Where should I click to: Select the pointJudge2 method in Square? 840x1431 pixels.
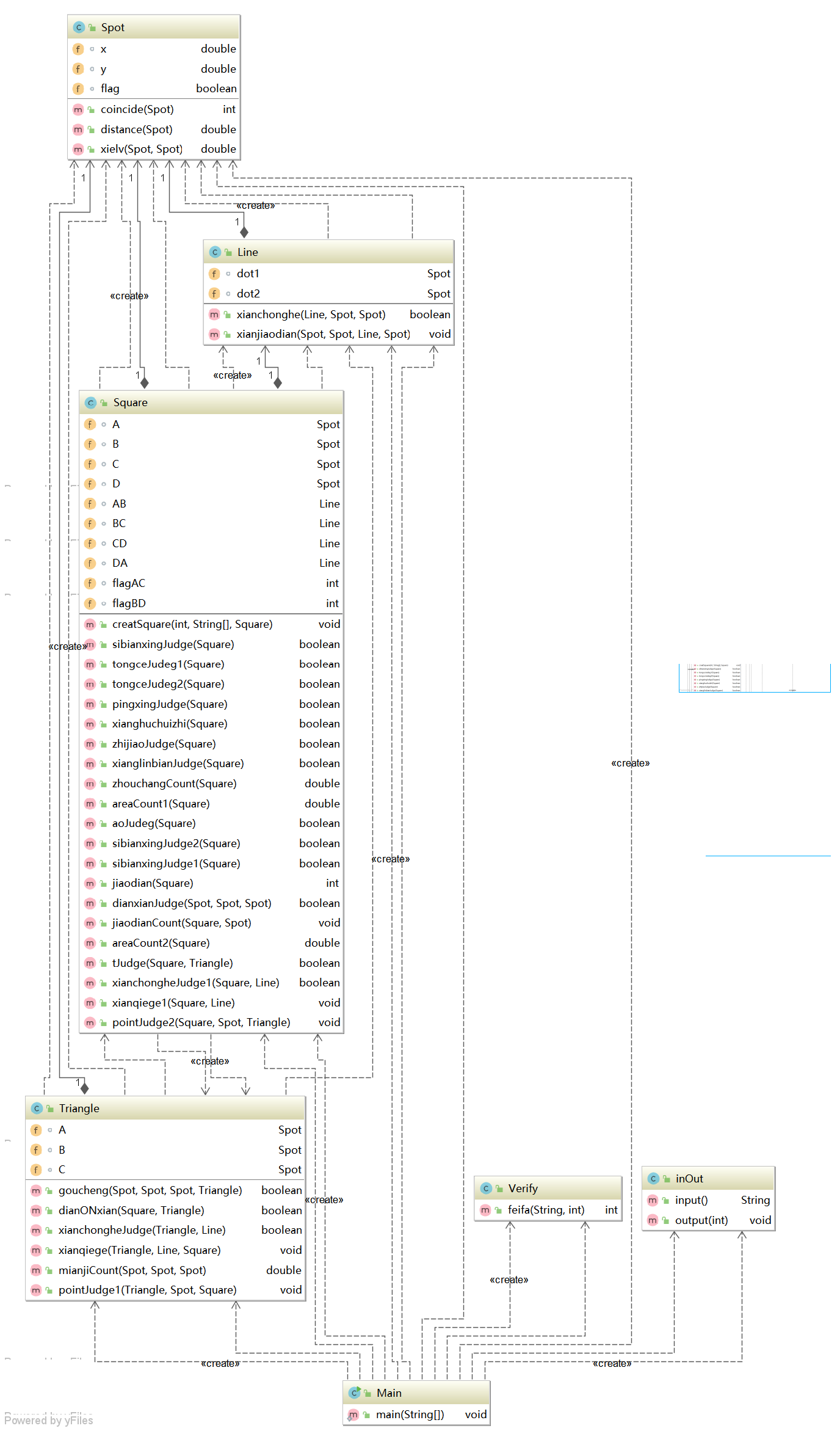212,1022
